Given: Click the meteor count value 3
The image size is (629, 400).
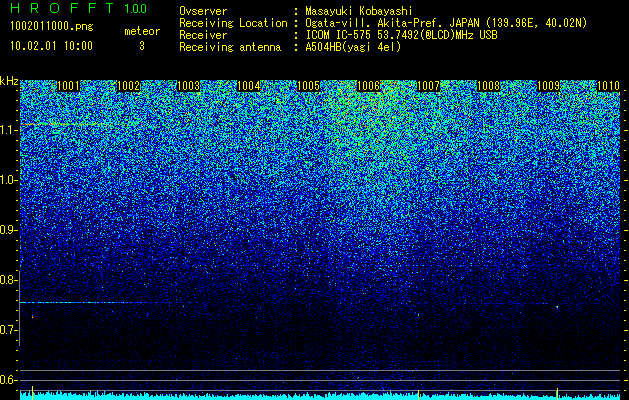Looking at the screenshot, I should click(x=142, y=46).
